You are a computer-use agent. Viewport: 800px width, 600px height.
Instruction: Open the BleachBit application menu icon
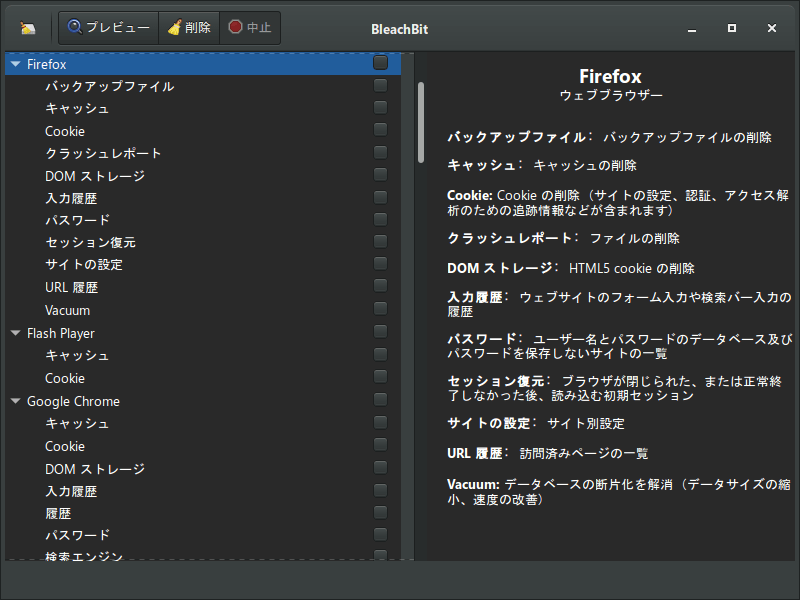pos(28,28)
